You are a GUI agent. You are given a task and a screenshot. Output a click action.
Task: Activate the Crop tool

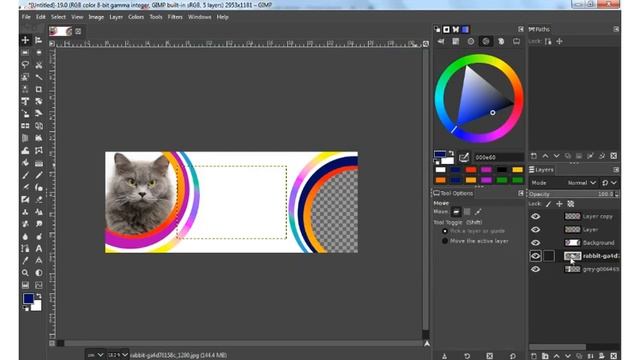pos(38,89)
